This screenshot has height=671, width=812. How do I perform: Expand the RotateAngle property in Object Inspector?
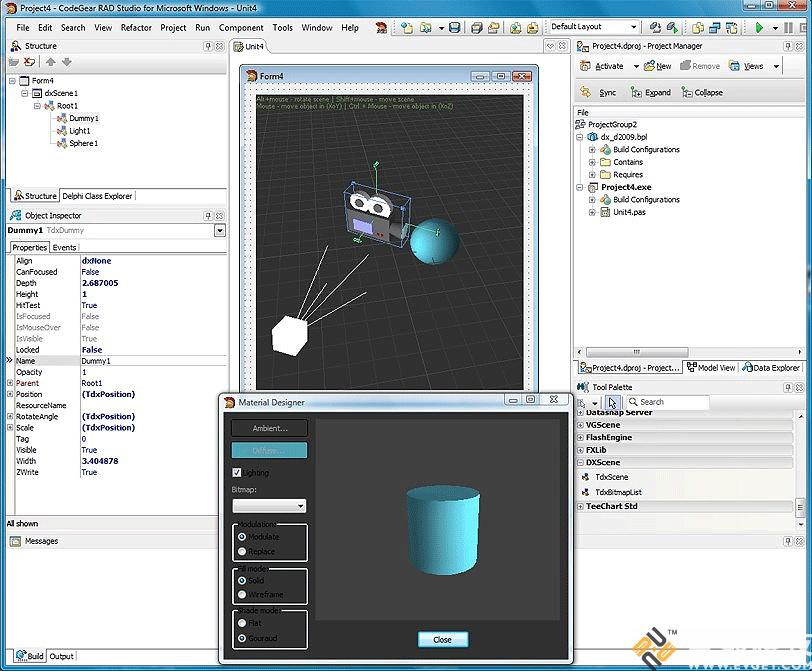(x=10, y=416)
